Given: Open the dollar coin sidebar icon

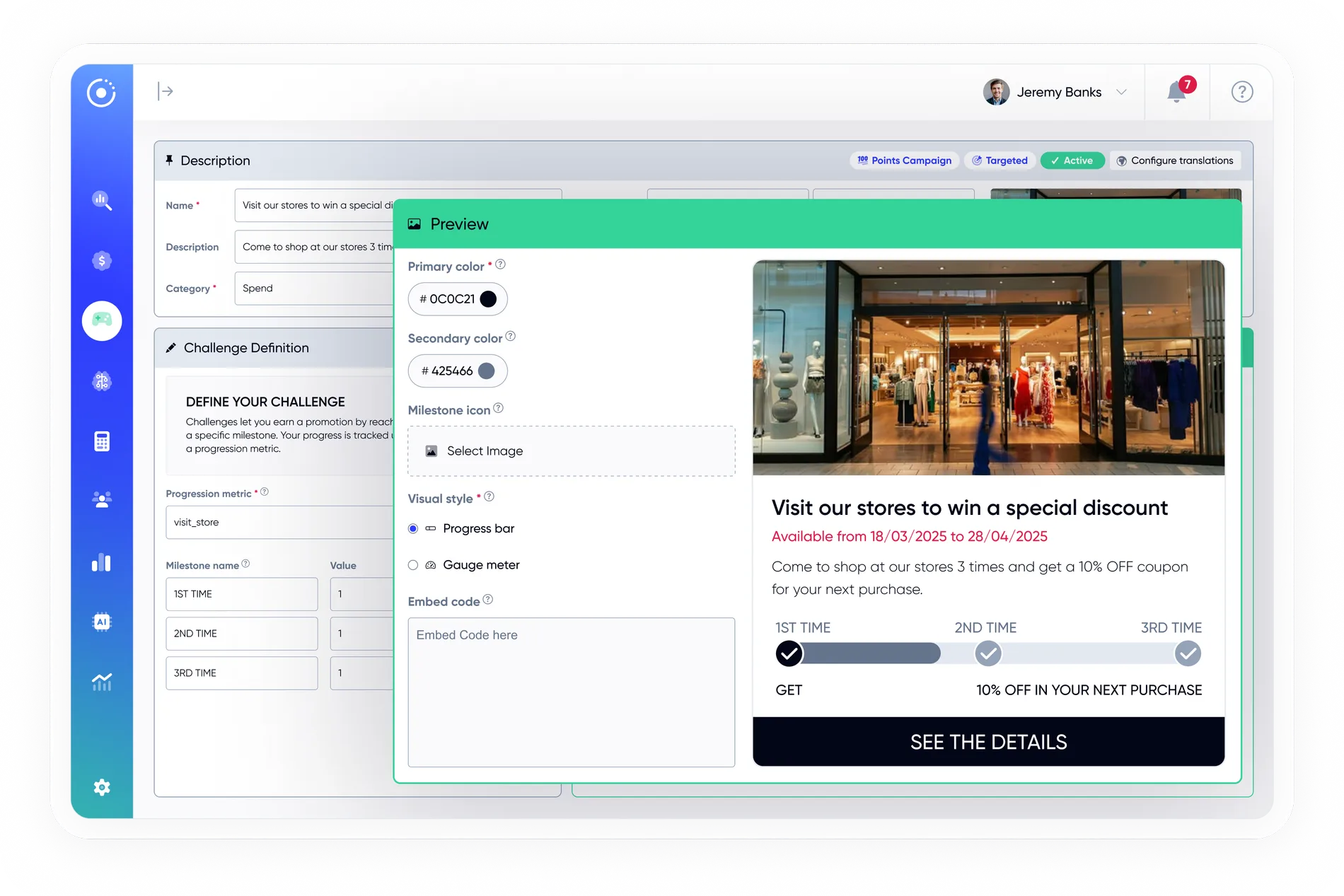Looking at the screenshot, I should 102,261.
